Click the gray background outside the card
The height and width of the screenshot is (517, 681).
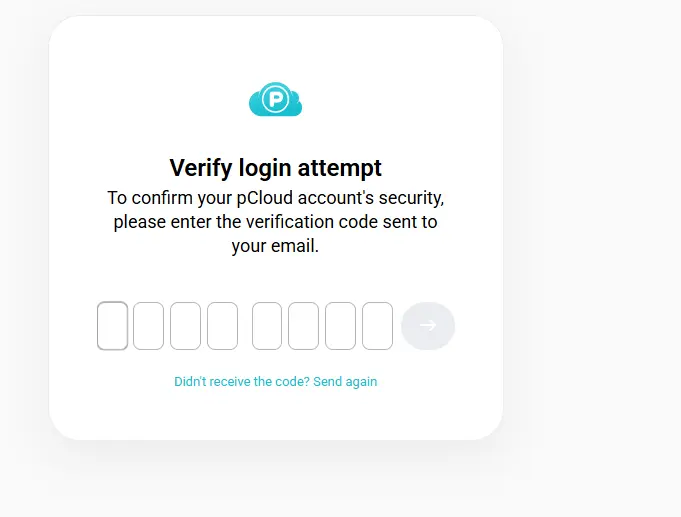(x=591, y=261)
